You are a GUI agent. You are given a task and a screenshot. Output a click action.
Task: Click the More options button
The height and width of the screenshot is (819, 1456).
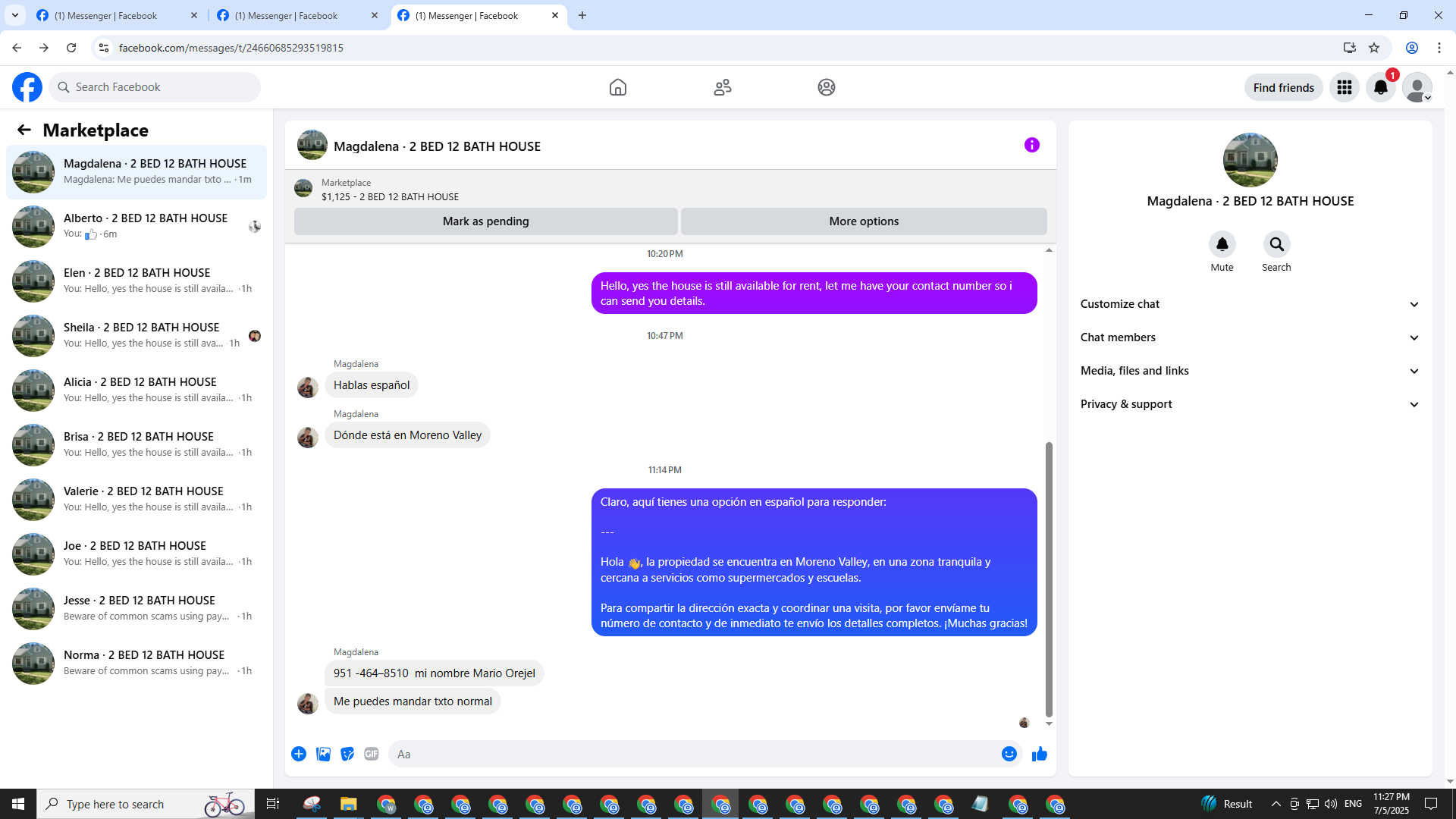tap(863, 221)
